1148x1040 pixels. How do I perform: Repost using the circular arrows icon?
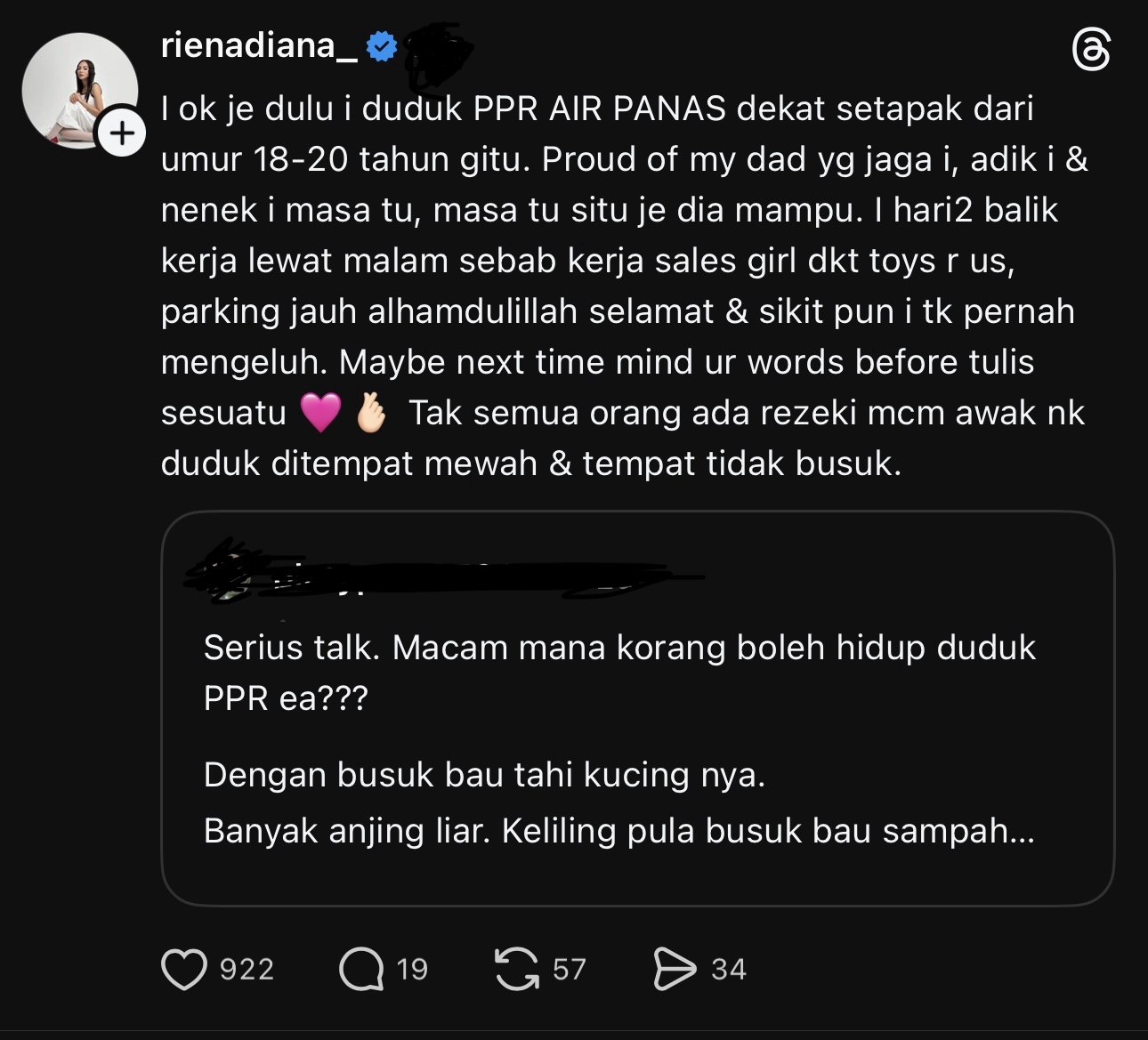pos(517,969)
